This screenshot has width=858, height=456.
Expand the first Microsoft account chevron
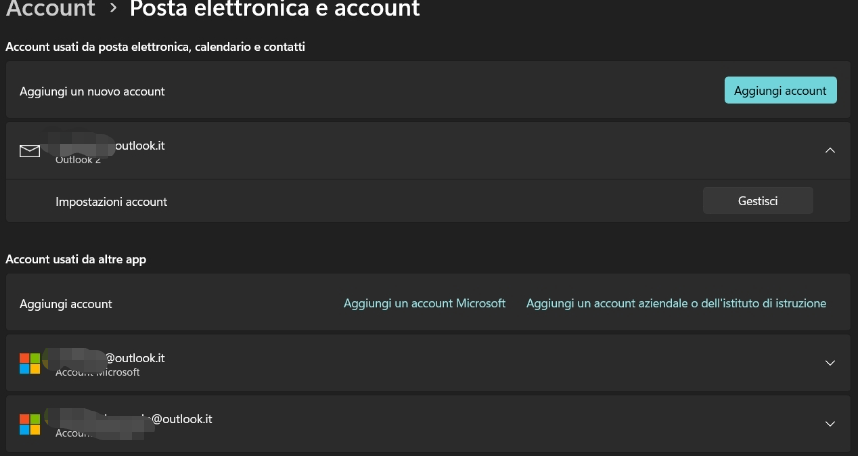(830, 363)
